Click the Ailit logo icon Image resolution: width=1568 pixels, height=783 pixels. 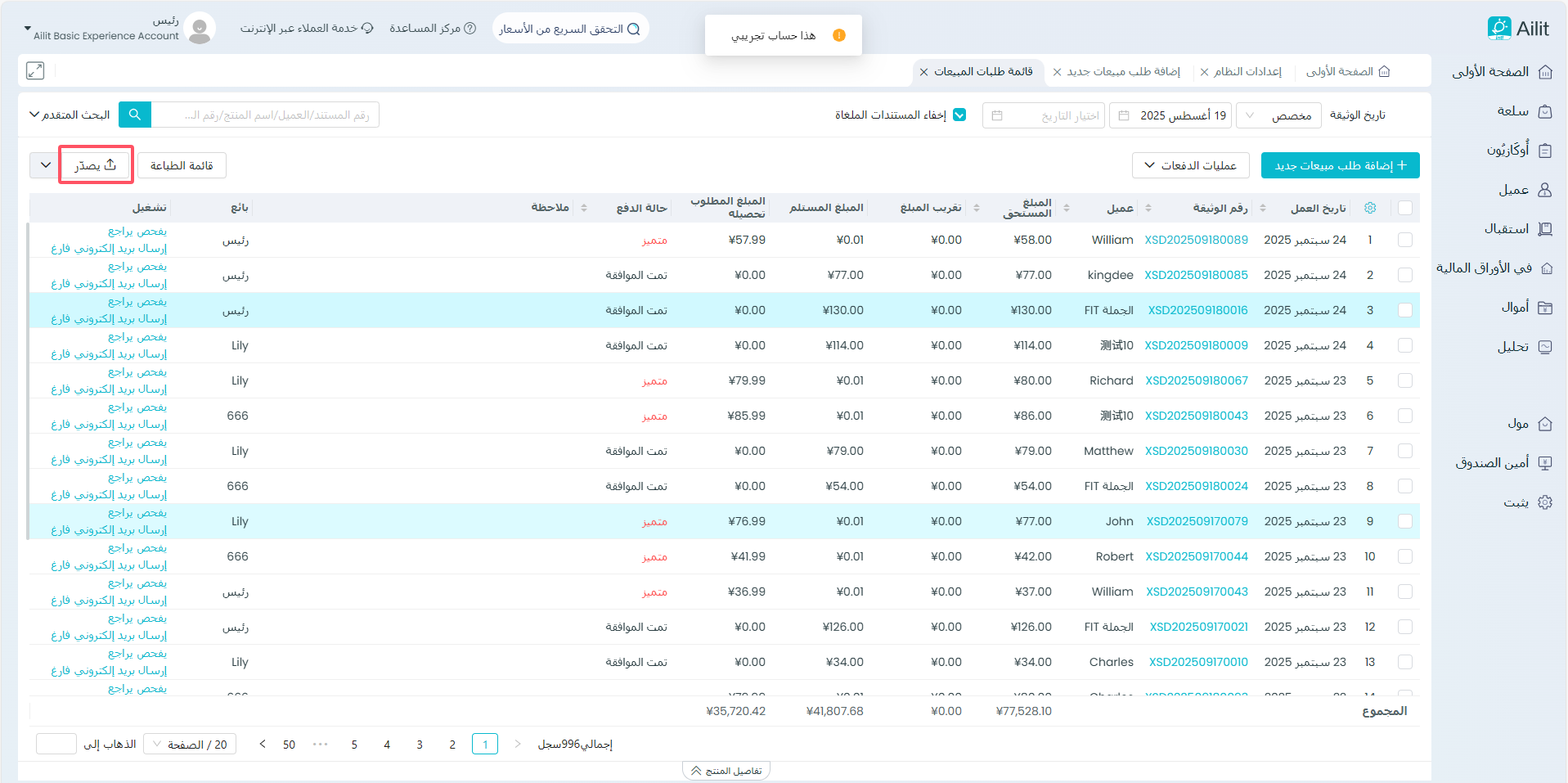click(x=1498, y=29)
